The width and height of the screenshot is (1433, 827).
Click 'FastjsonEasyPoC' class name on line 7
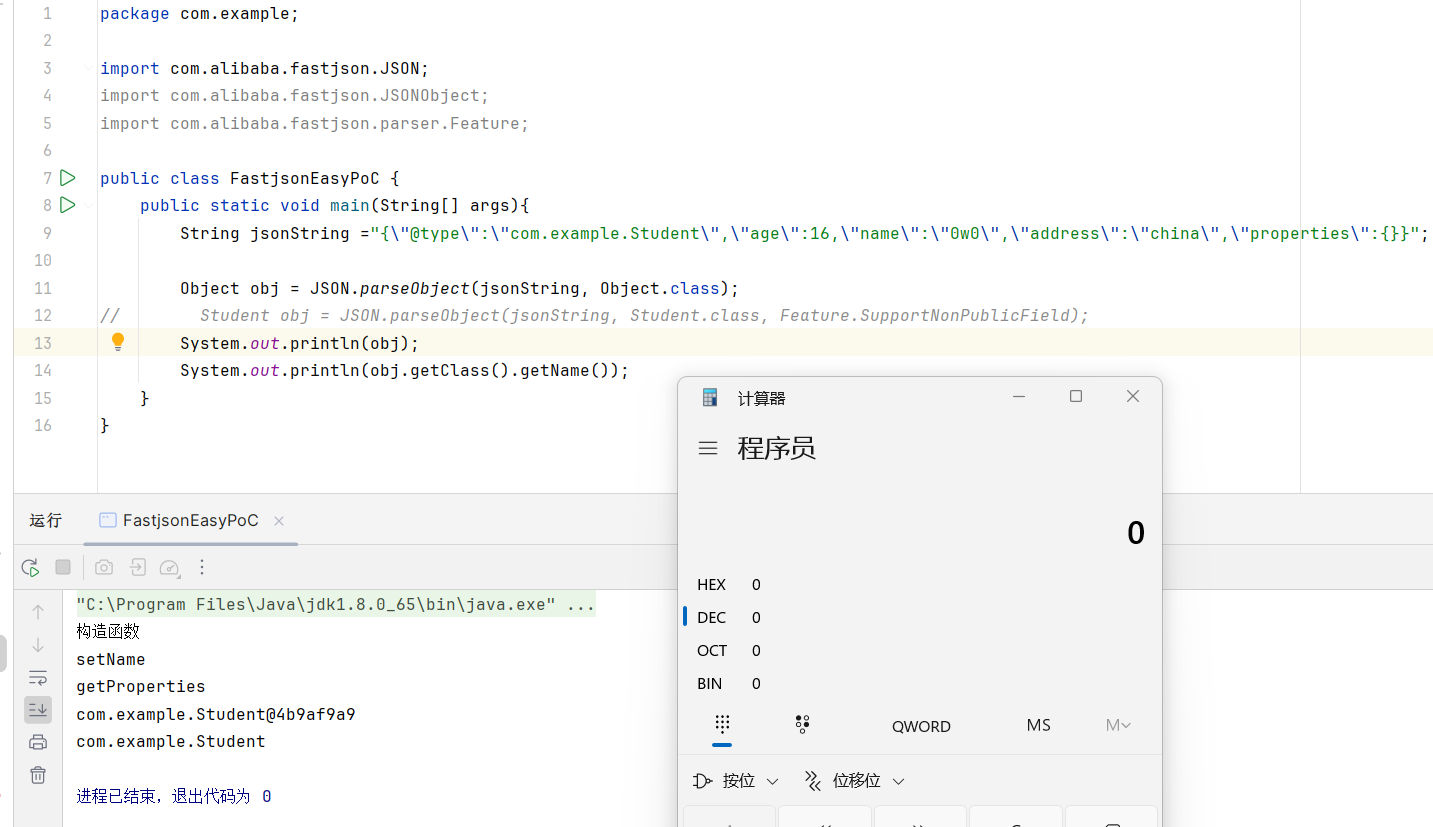click(x=305, y=178)
